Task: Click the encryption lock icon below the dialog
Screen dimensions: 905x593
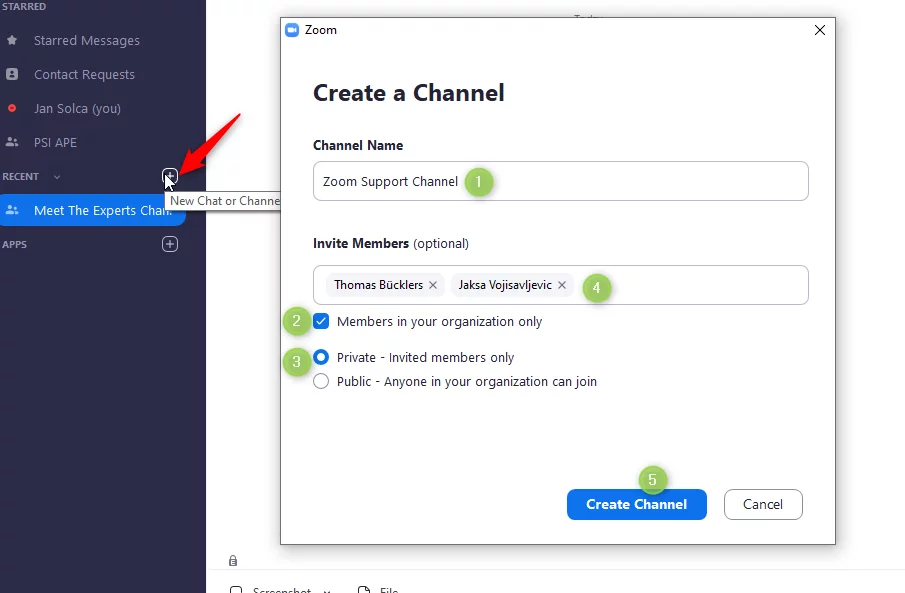Action: [233, 561]
